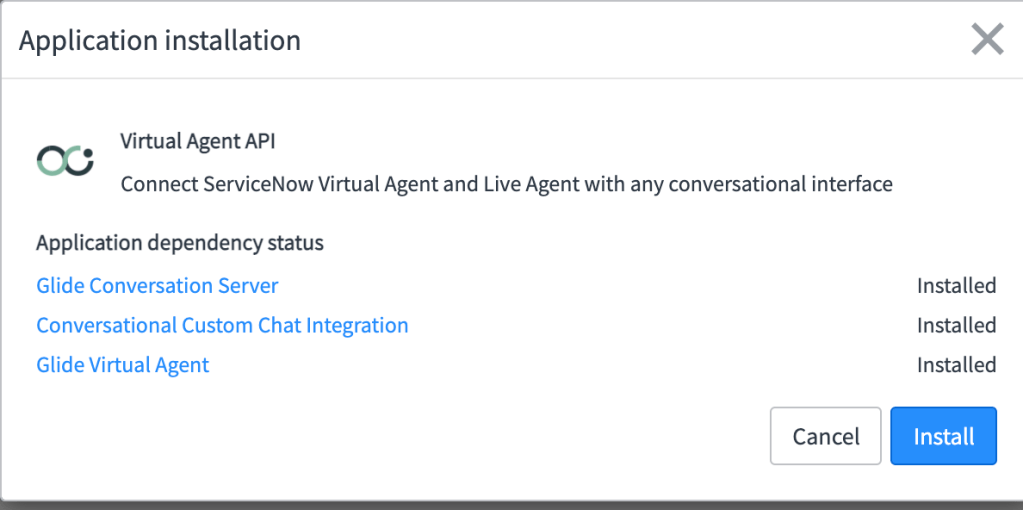Click Installed status beside Glide Virtual Agent

956,365
